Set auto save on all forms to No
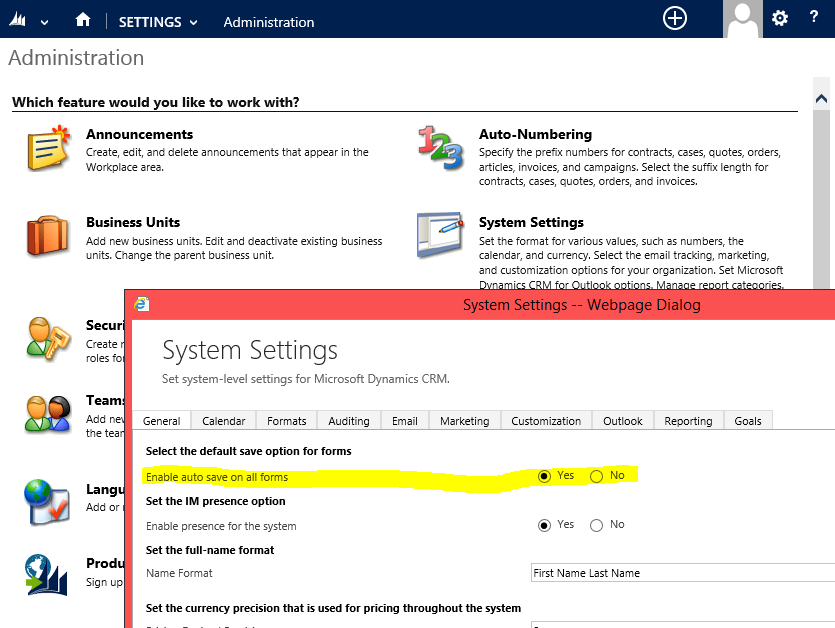Viewport: 835px width, 628px height. (x=597, y=476)
